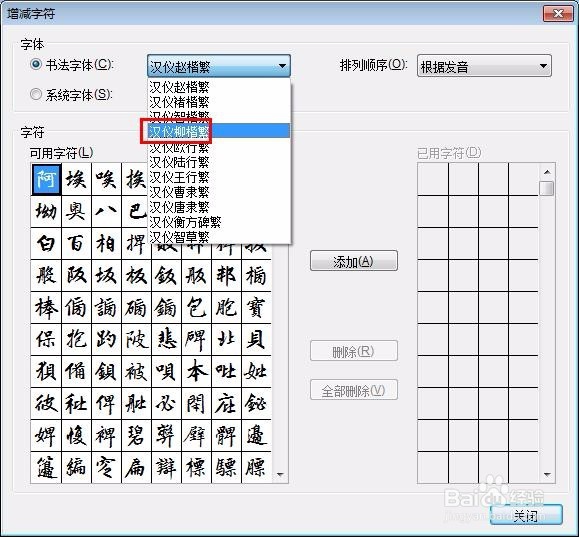Select the 邊 character cell

[256, 435]
